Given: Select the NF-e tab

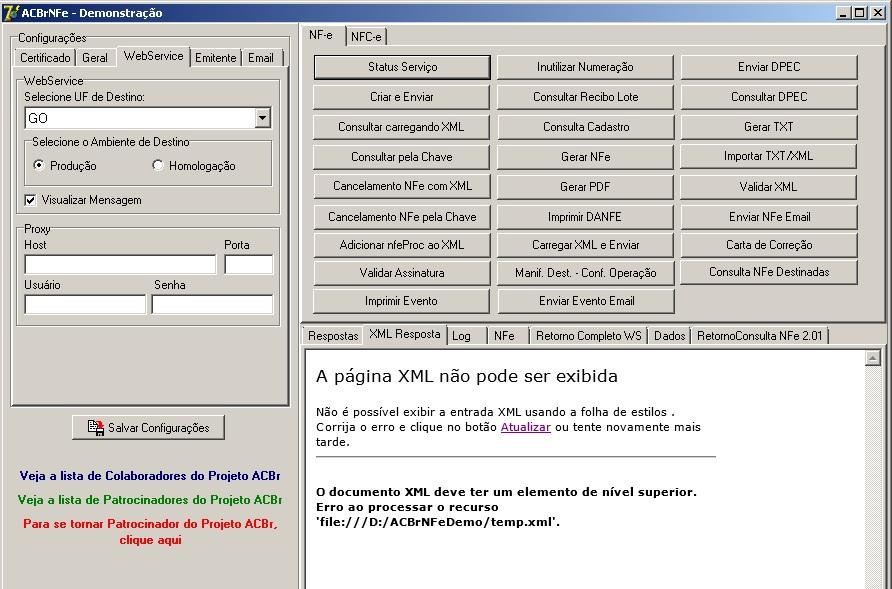Looking at the screenshot, I should [321, 35].
